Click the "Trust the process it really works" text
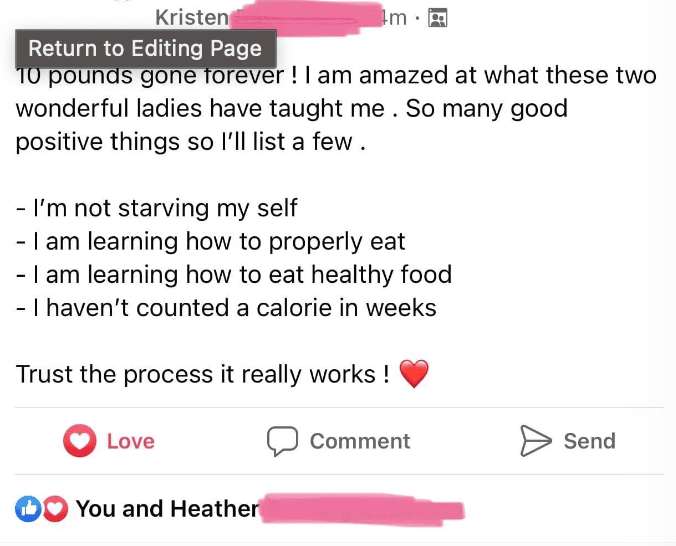The image size is (676, 546). click(x=202, y=375)
